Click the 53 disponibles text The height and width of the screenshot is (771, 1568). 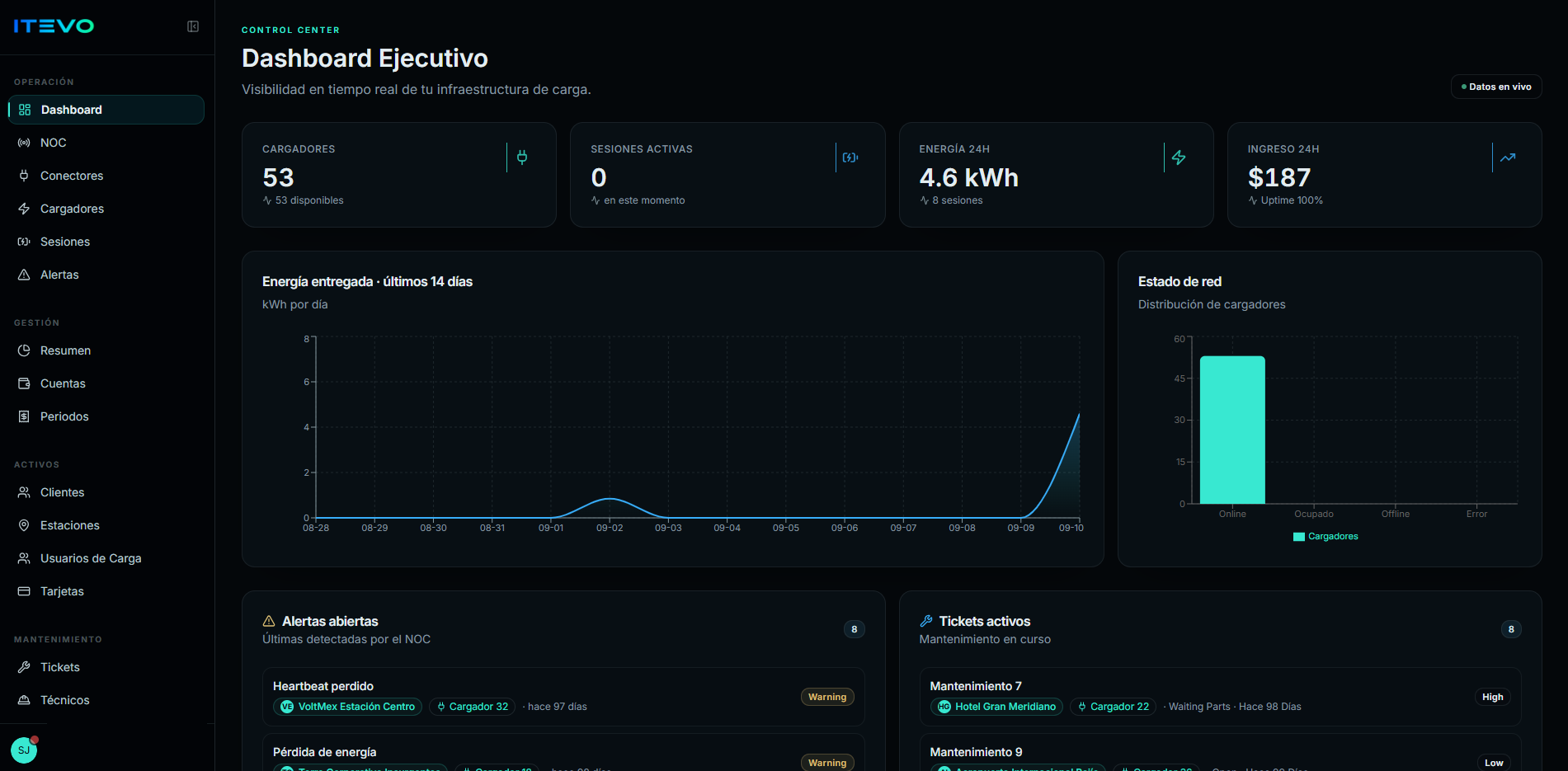(309, 200)
